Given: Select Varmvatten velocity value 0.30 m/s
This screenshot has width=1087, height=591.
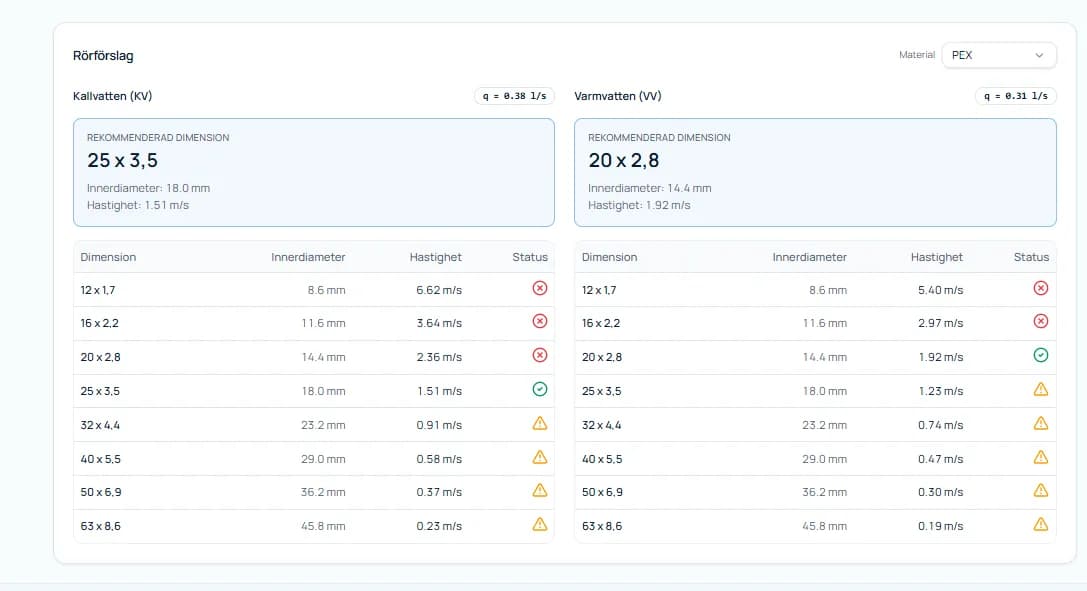Looking at the screenshot, I should click(x=941, y=493).
